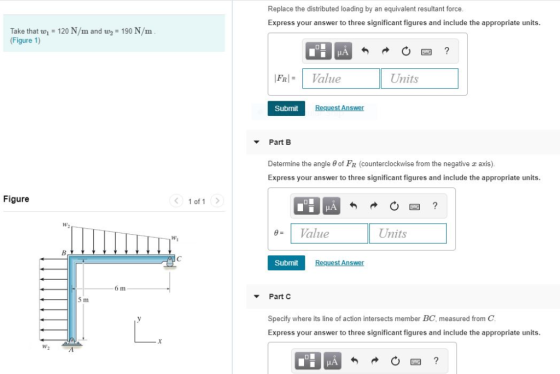Click the µÅ symbols button in Part B
Screen dimensions: 560x374
pyautogui.click(x=331, y=206)
